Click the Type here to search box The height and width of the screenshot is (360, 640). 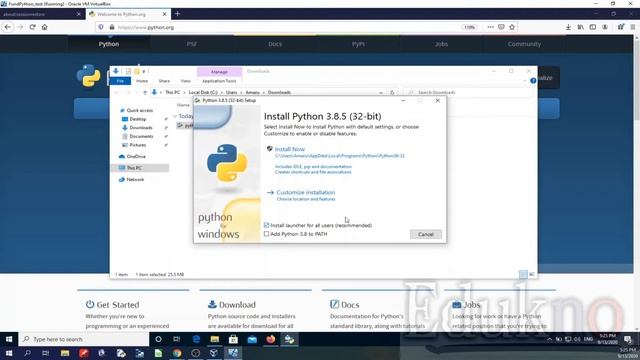pyautogui.click(x=84, y=339)
